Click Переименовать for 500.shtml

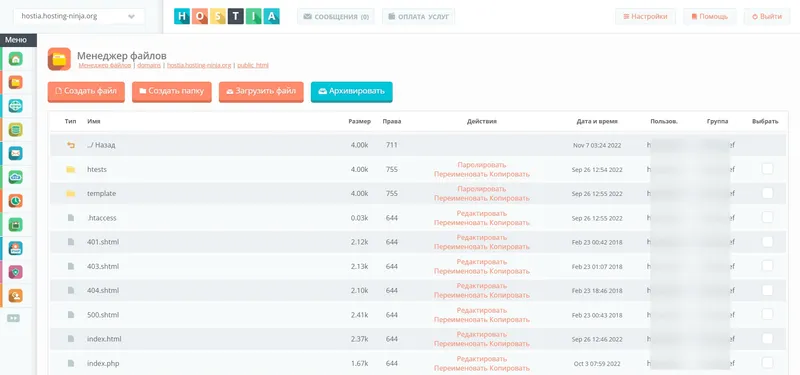click(461, 320)
